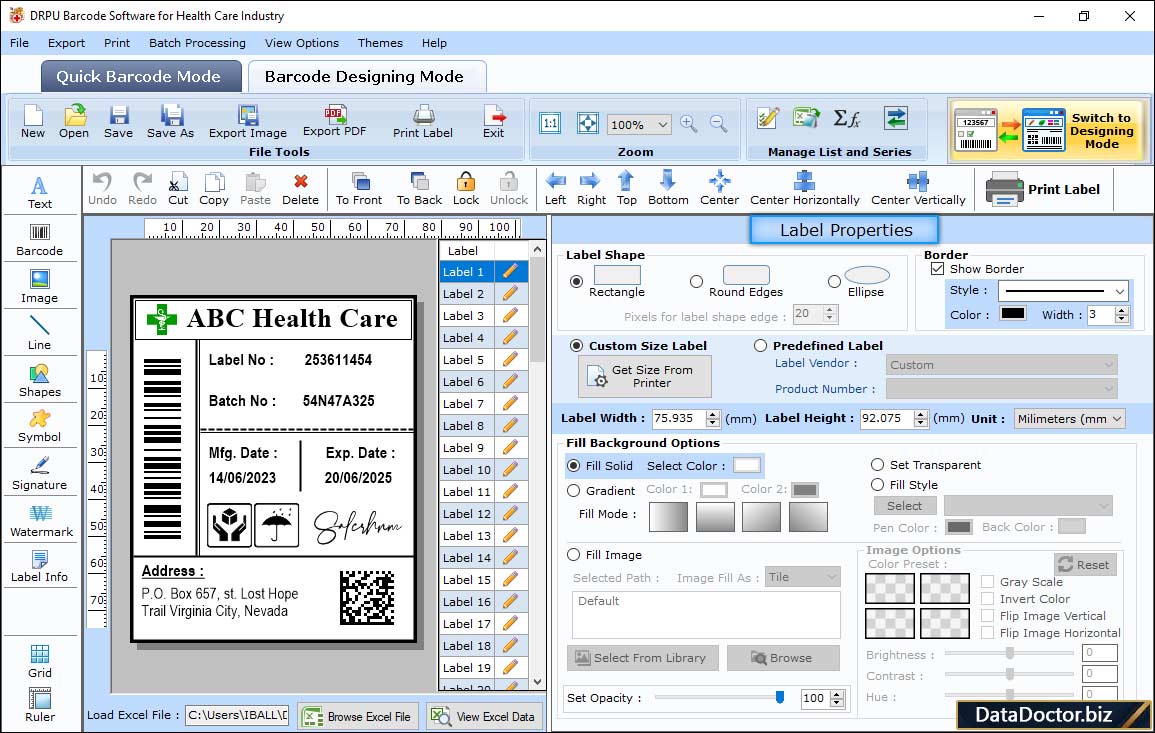This screenshot has height=733, width=1155.
Task: Open the Themes menu
Action: pos(380,43)
